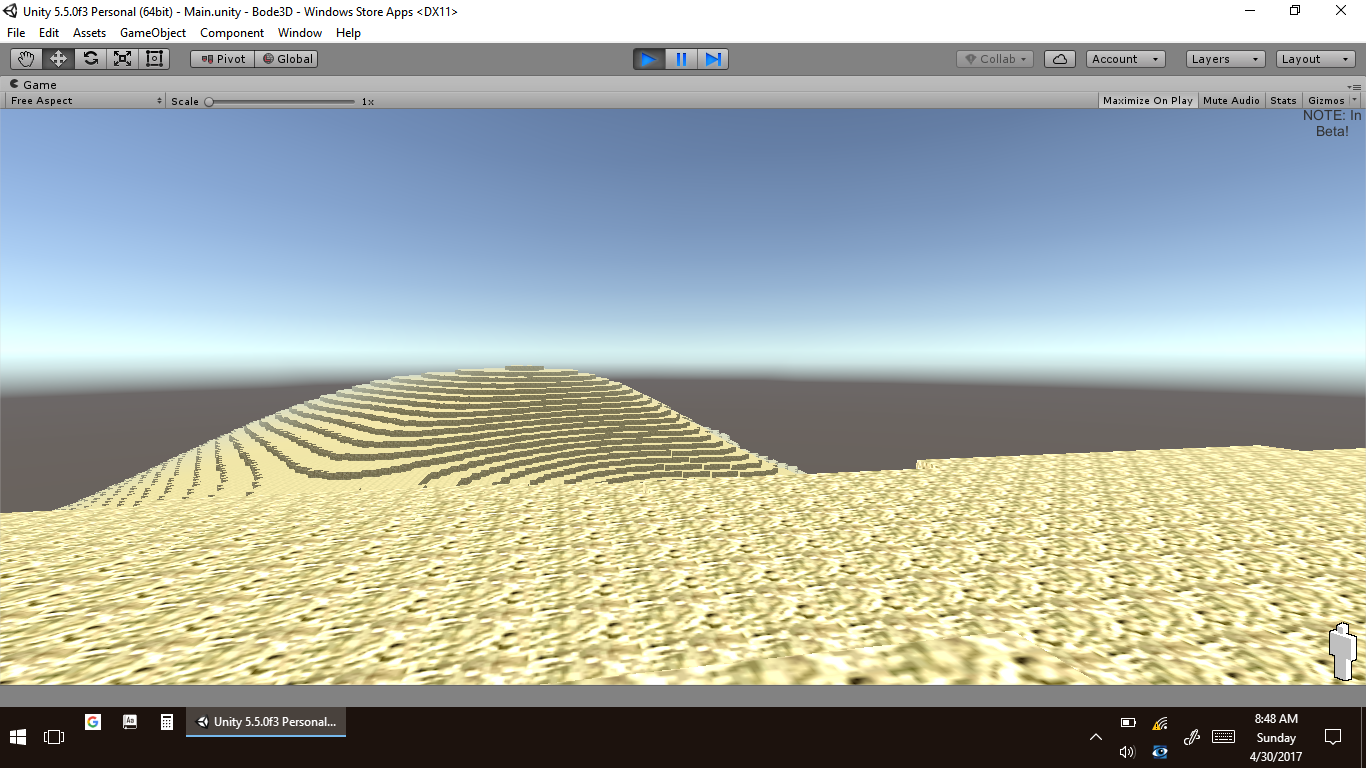1366x768 pixels.
Task: Select the Move (translate) tool
Action: click(58, 59)
